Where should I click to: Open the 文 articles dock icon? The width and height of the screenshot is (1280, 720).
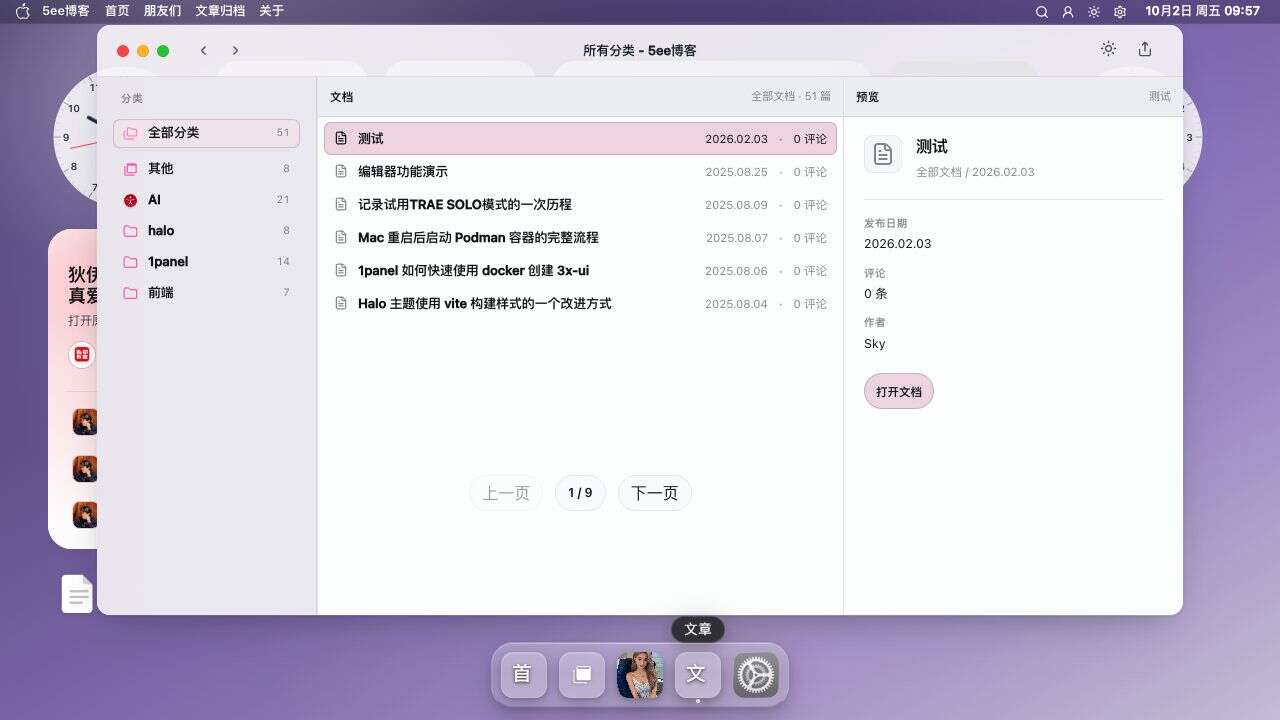point(698,675)
